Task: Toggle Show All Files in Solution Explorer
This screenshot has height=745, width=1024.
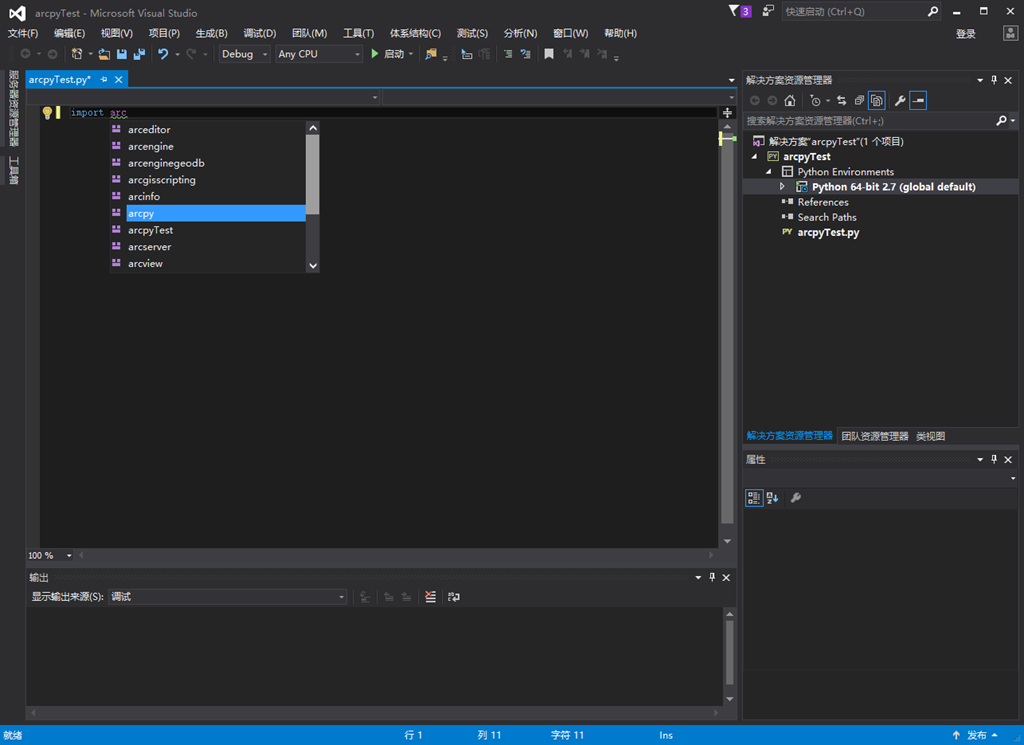Action: click(x=877, y=101)
